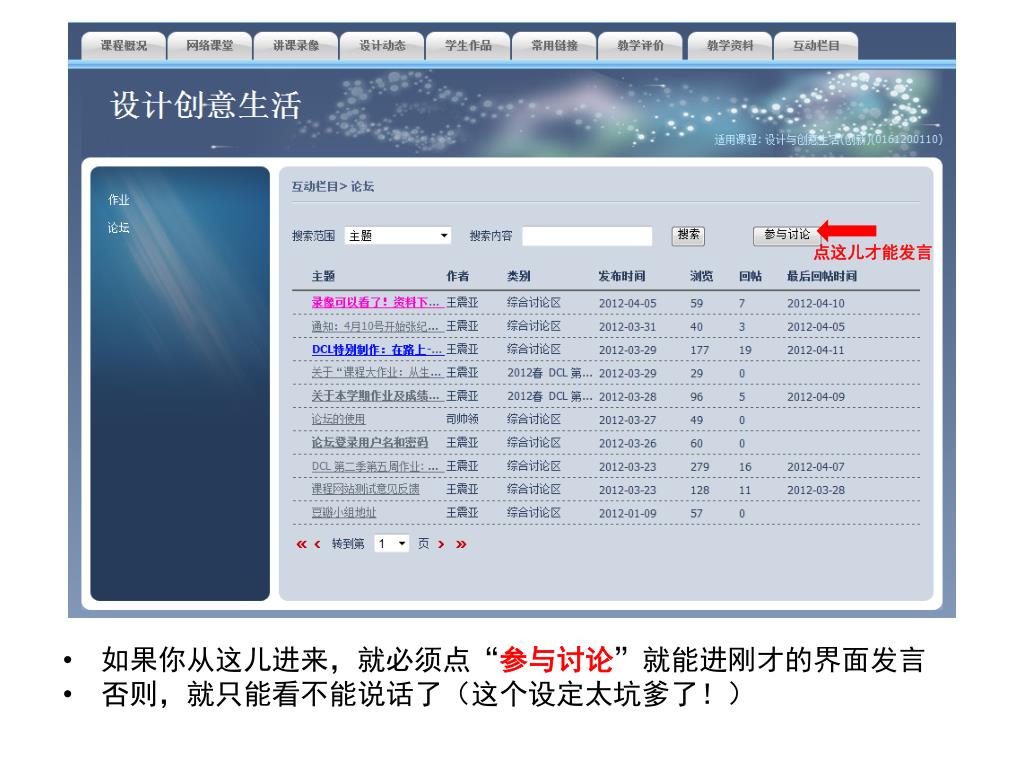Open the 学生作品 tab
Screen dimensions: 1024x768
pos(468,46)
